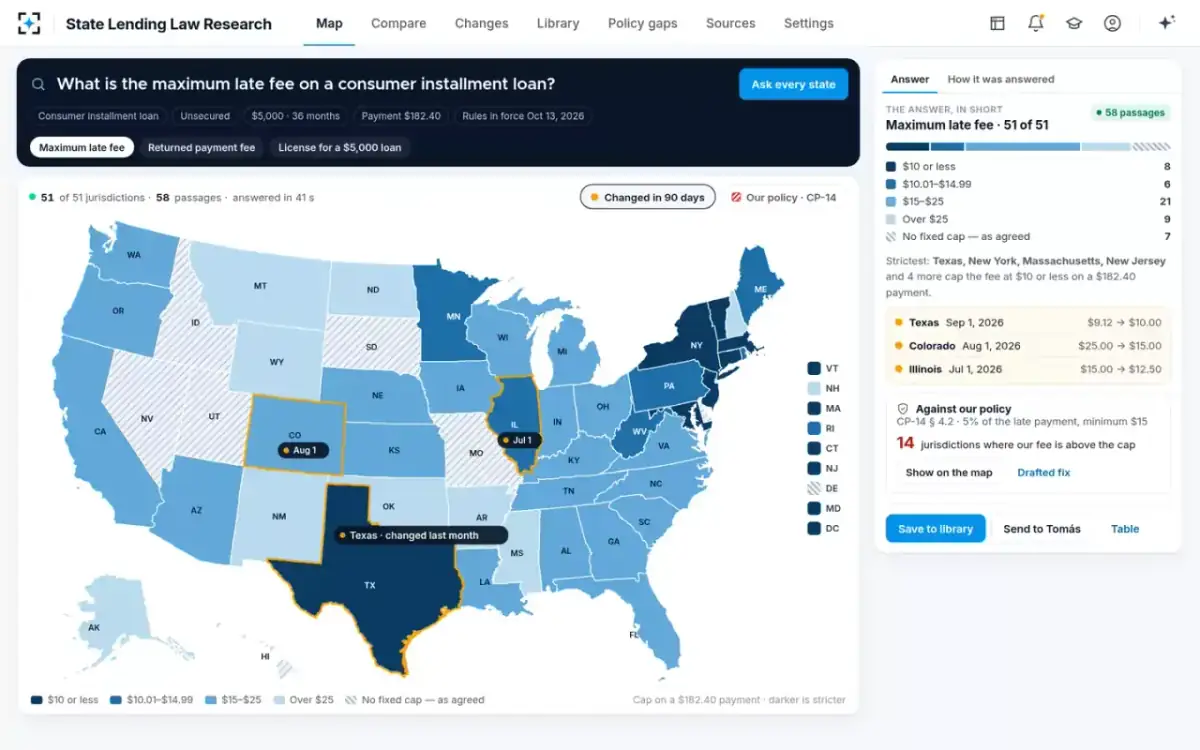The image size is (1200, 750).
Task: Open the Policy gaps tab
Action: click(x=643, y=23)
